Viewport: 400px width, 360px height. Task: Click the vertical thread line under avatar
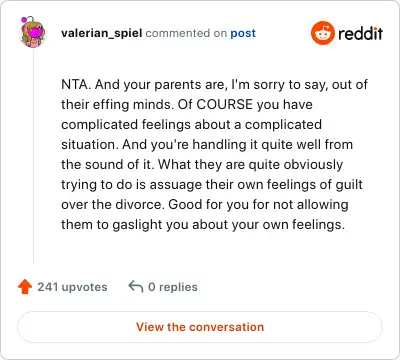tap(33, 156)
